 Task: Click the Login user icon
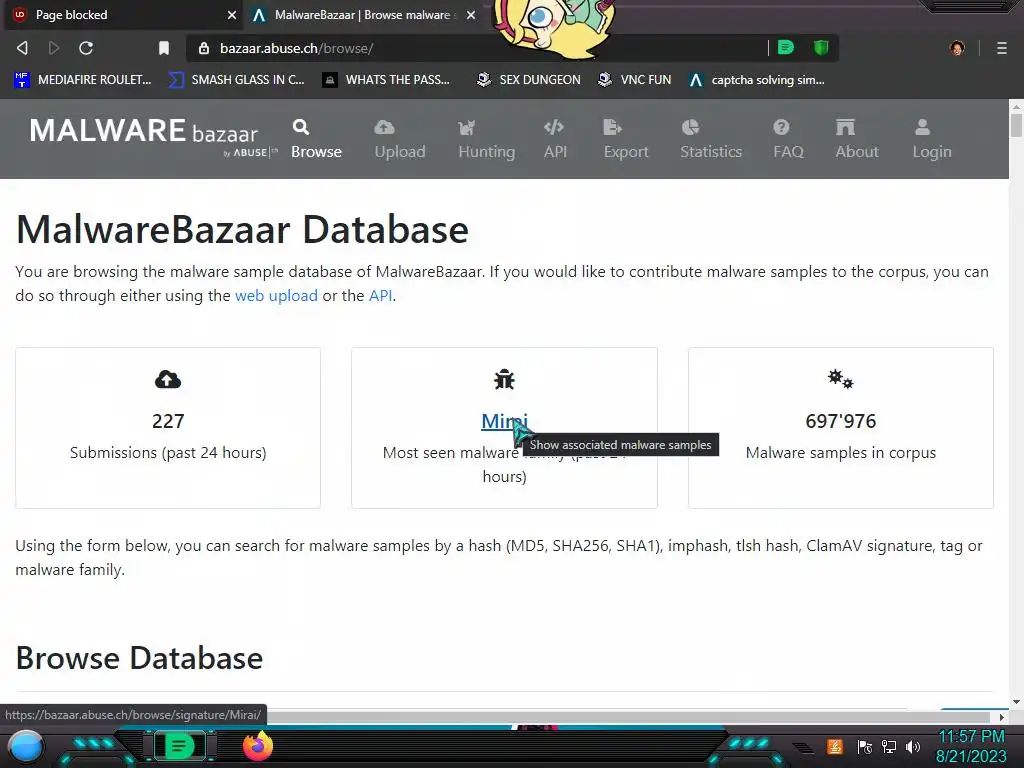click(922, 127)
